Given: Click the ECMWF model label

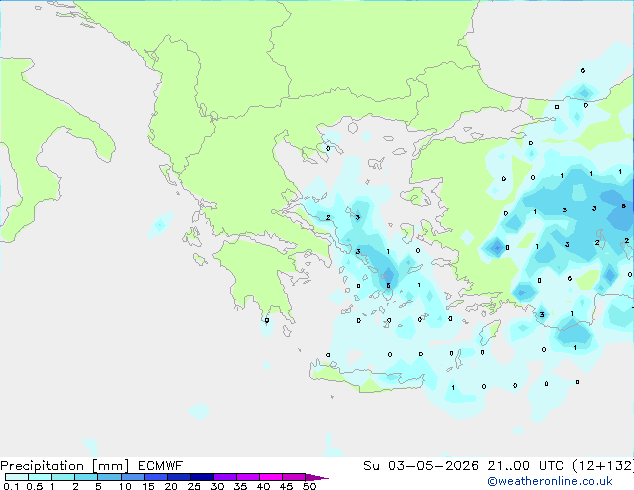Looking at the screenshot, I should click(161, 466).
